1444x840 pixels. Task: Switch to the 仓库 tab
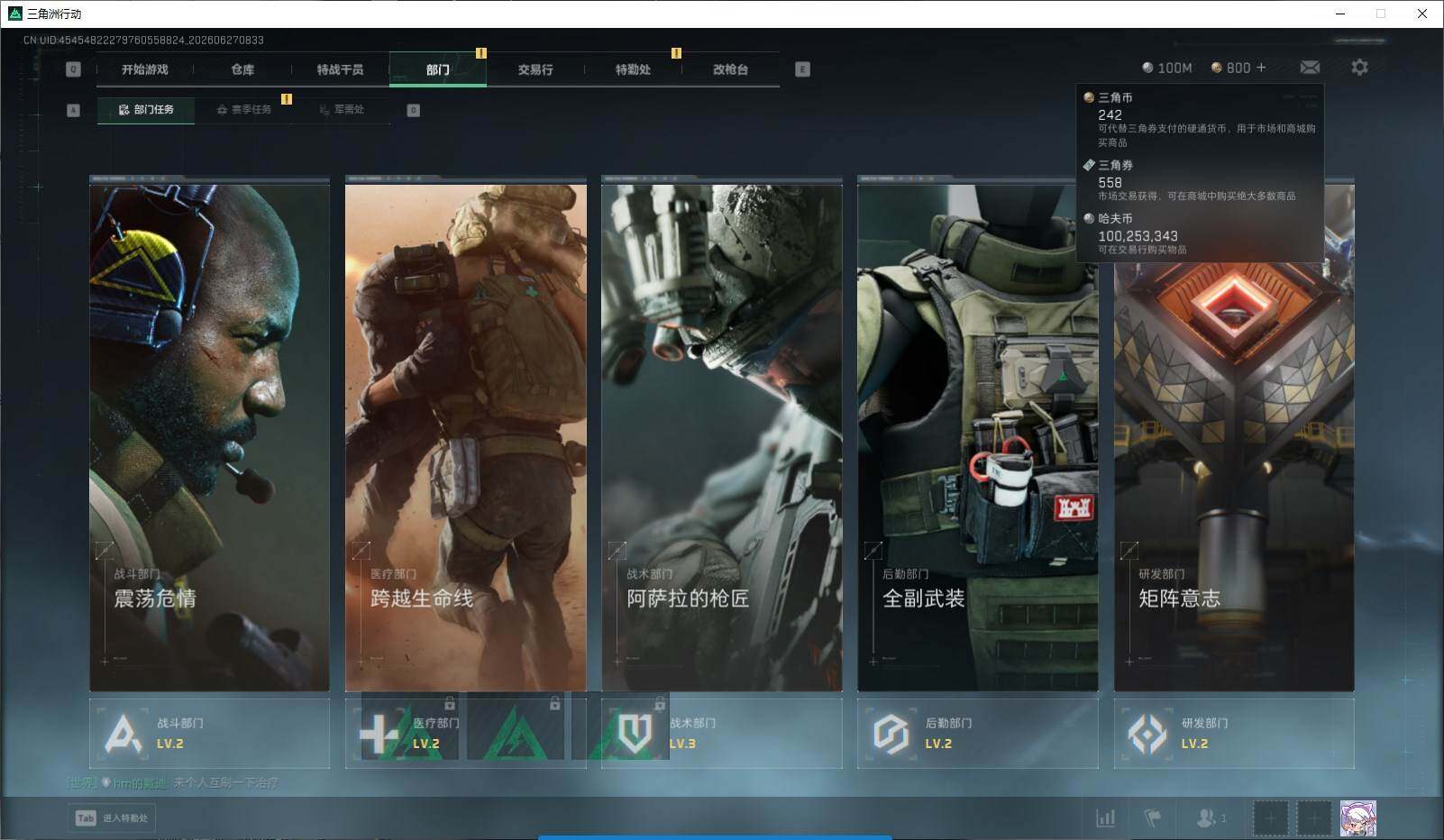pos(242,69)
